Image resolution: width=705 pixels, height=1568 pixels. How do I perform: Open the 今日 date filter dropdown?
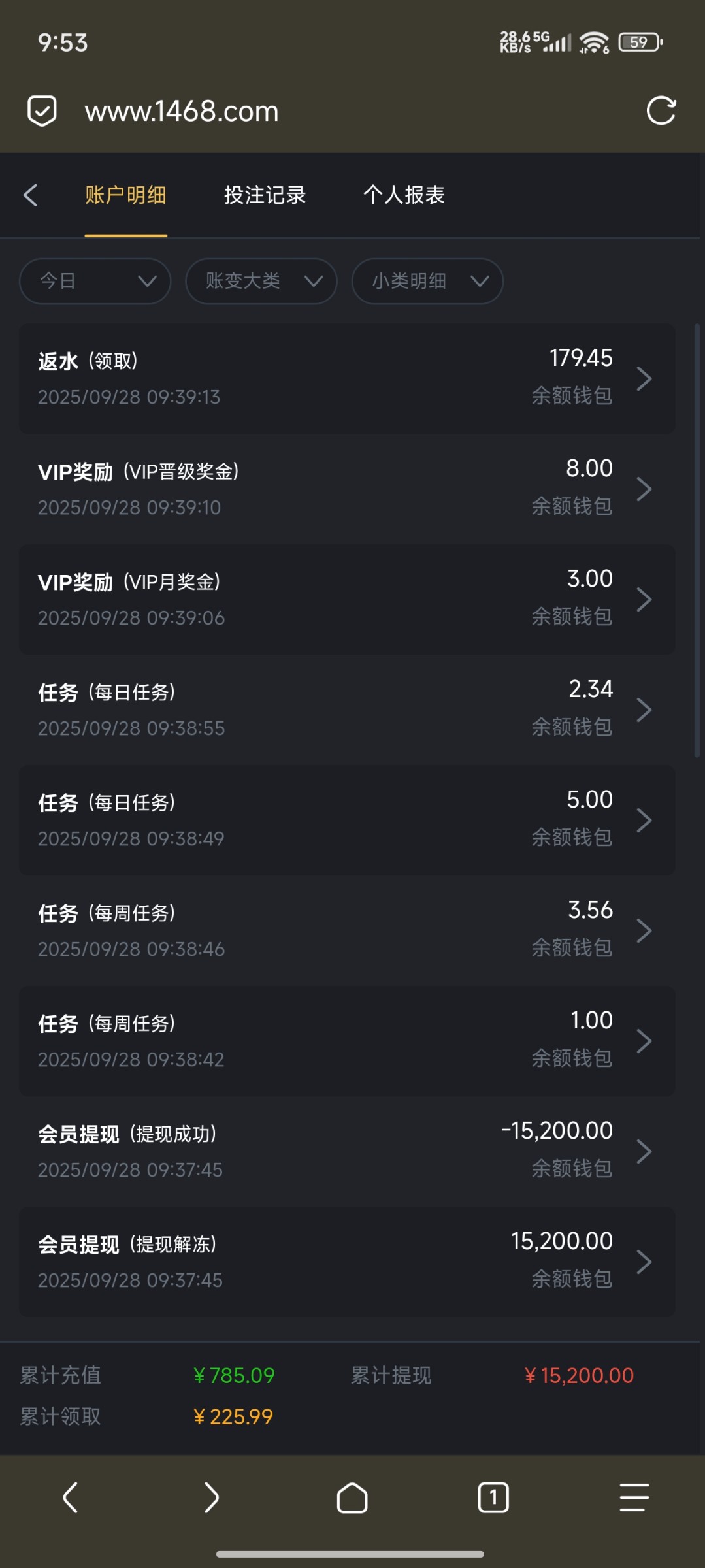pos(95,282)
